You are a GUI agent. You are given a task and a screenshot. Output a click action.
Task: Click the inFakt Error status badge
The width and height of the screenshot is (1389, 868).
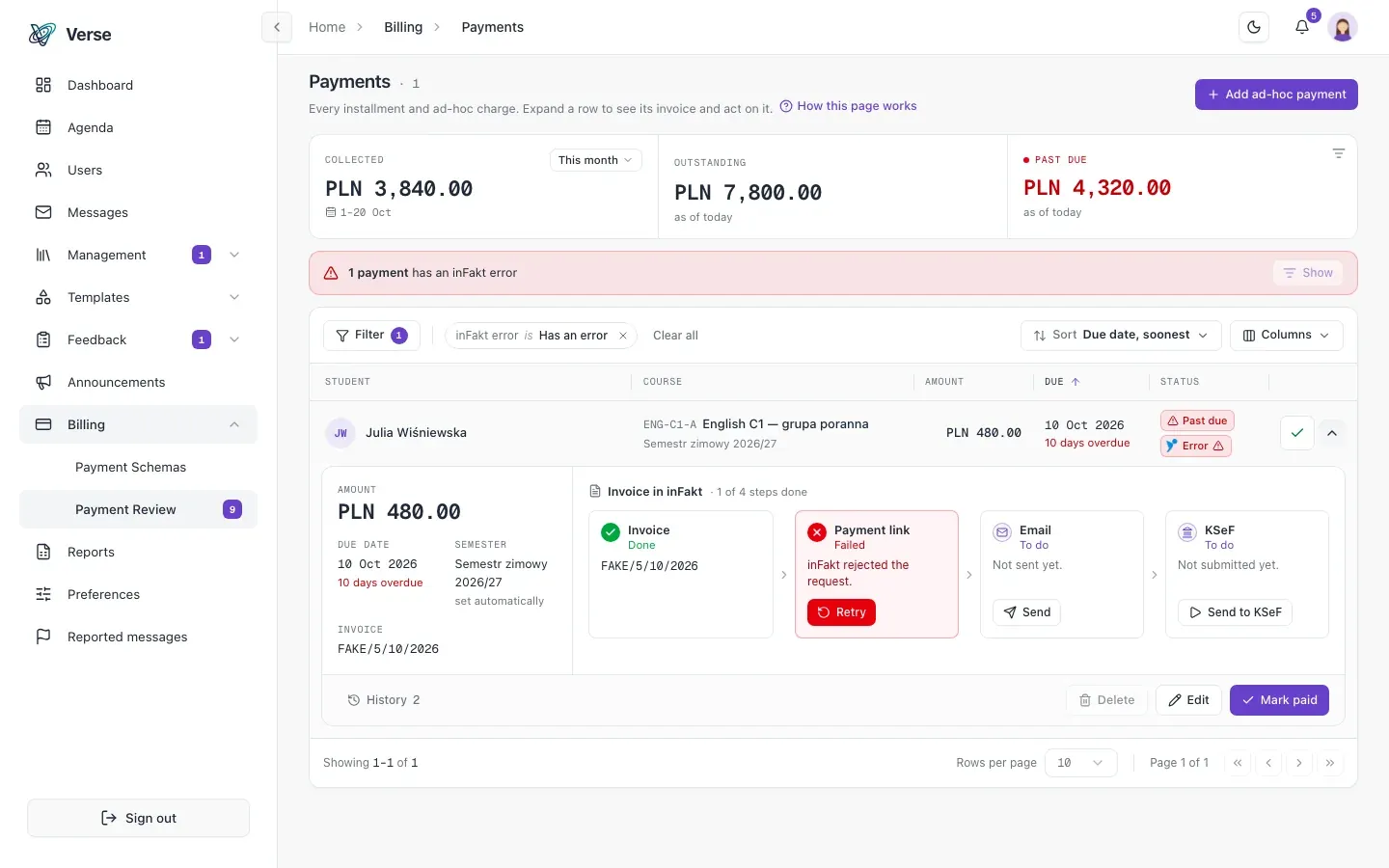(x=1195, y=446)
